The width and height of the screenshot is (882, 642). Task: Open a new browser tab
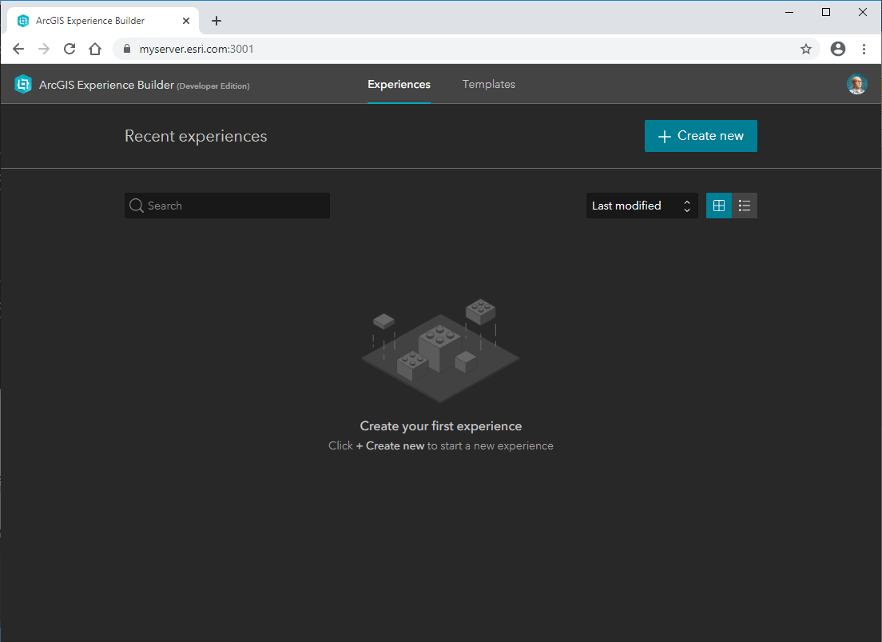pos(217,19)
